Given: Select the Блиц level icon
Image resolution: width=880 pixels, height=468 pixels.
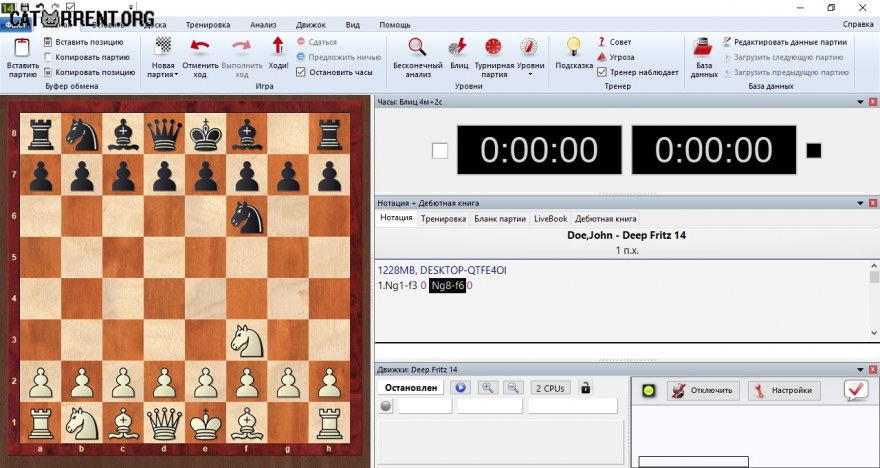Looking at the screenshot, I should point(458,47).
